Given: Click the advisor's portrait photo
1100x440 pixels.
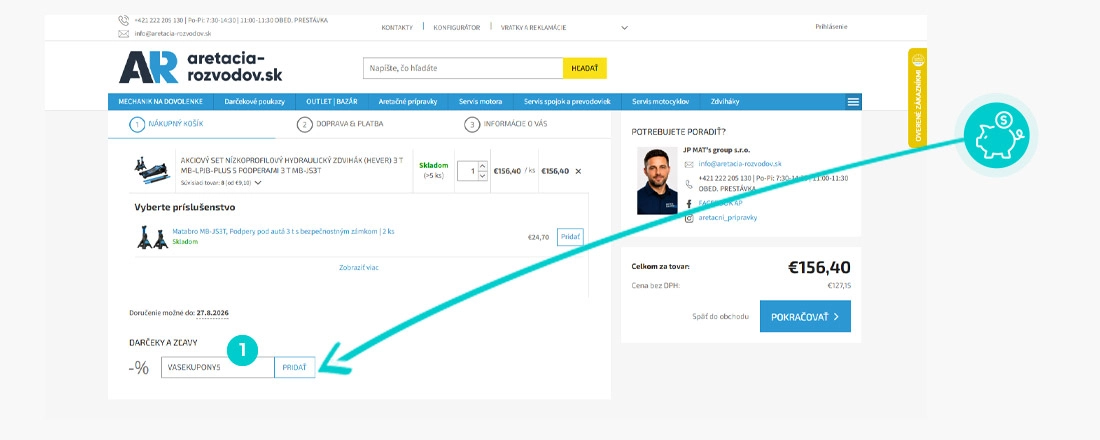Looking at the screenshot, I should click(657, 180).
